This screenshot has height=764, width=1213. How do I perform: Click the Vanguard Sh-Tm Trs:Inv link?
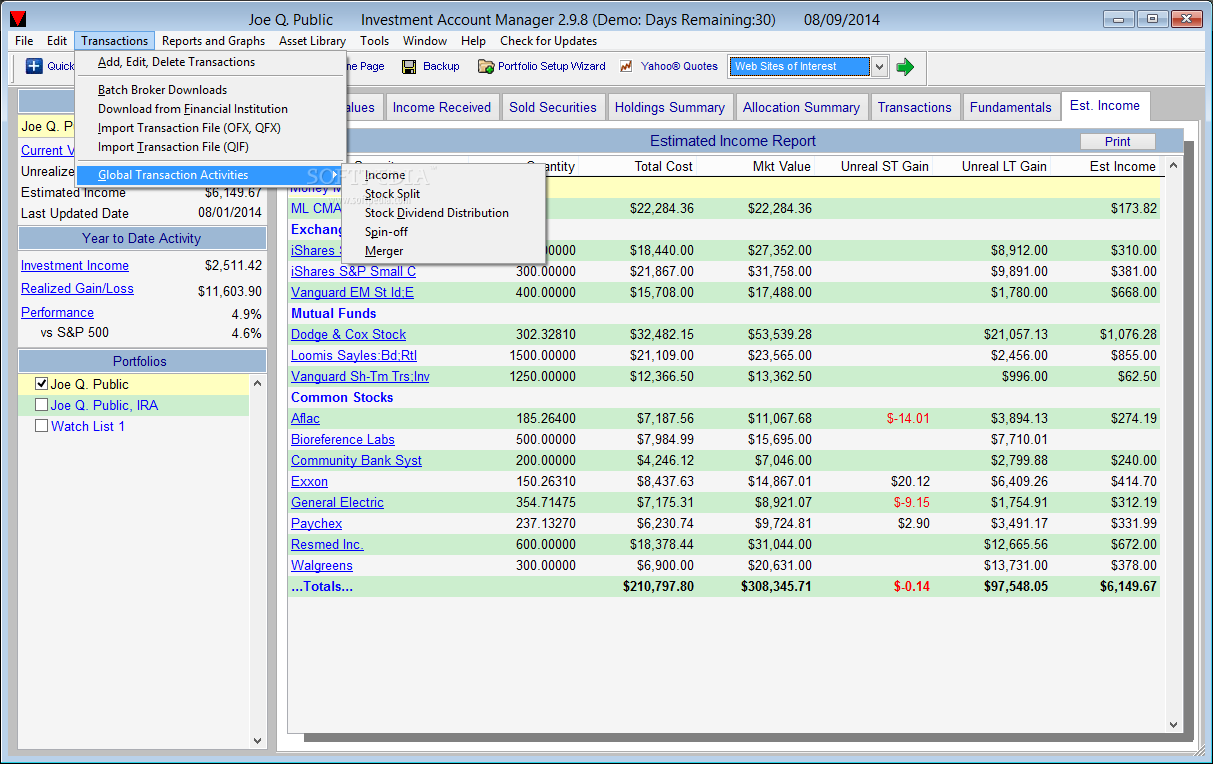(x=360, y=377)
